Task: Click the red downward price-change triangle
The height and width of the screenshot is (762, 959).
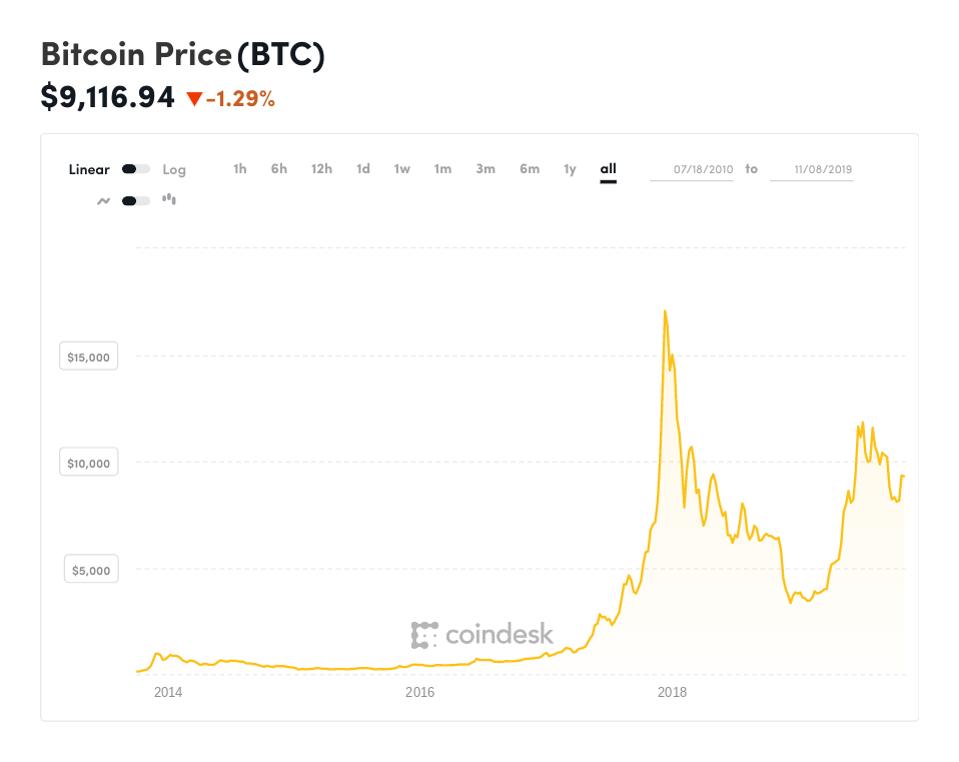Action: [x=193, y=100]
